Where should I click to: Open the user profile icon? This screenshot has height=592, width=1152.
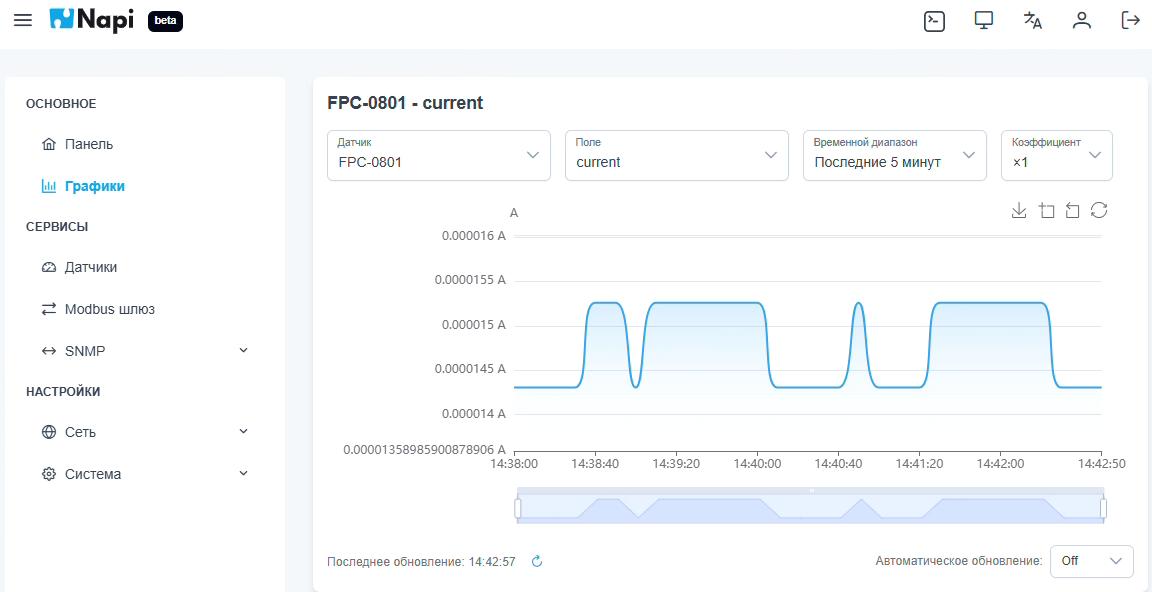coord(1081,21)
